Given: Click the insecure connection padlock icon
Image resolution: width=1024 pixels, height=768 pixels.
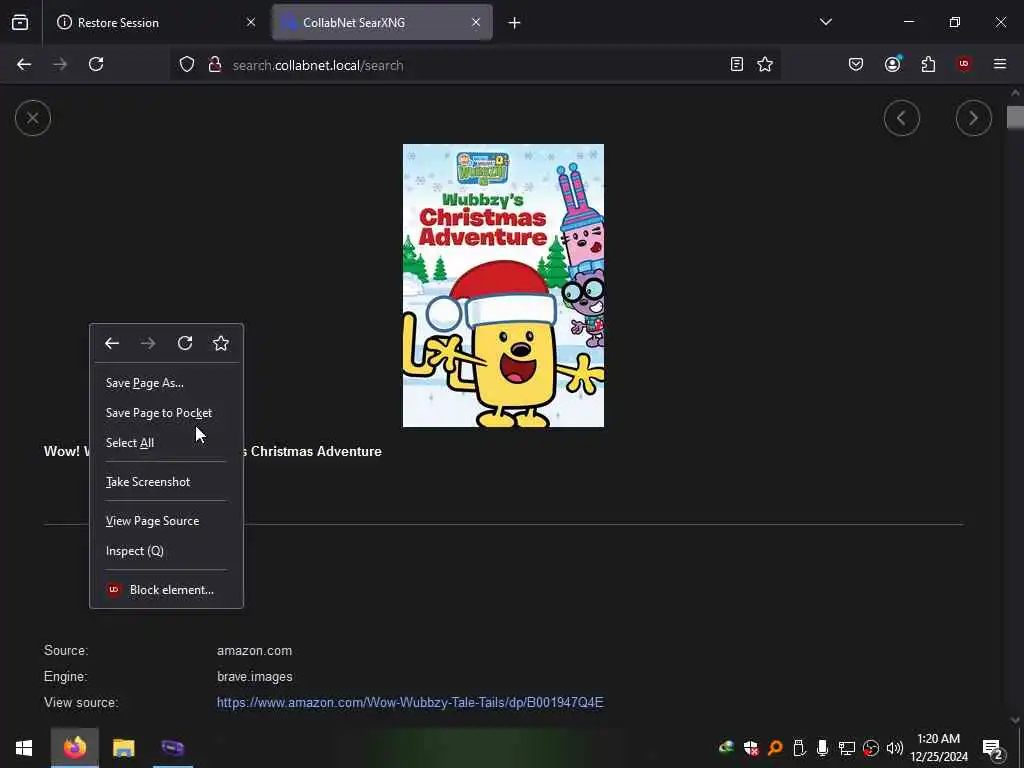Looking at the screenshot, I should tap(215, 64).
